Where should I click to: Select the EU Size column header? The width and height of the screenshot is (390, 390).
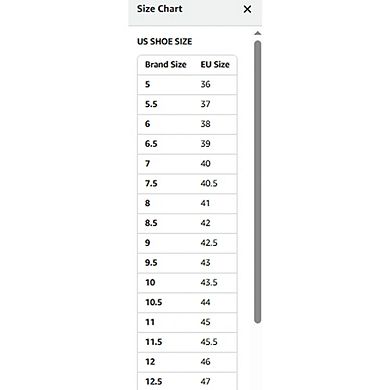click(x=215, y=65)
